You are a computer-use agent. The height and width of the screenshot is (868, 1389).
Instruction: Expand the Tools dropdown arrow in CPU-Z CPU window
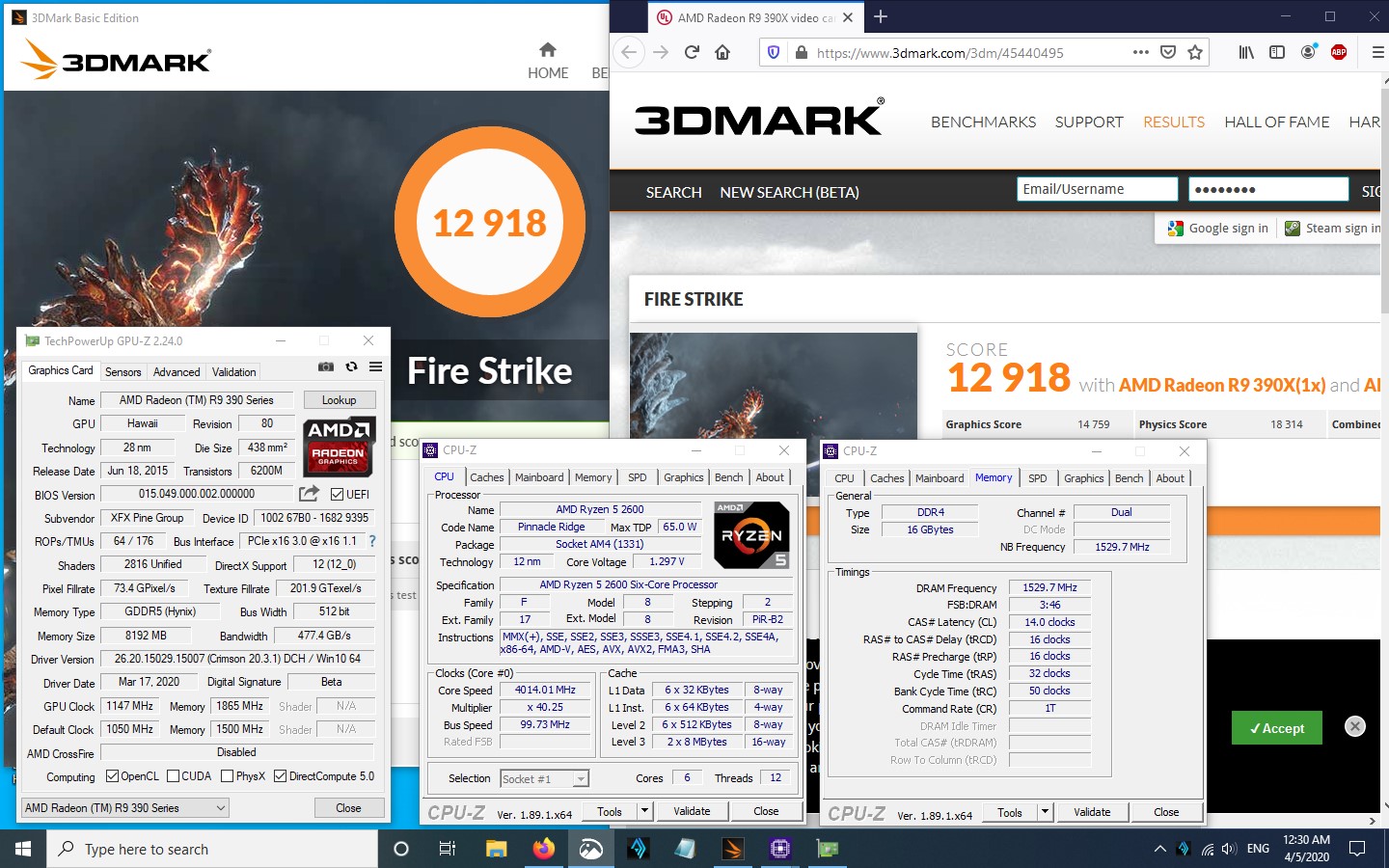click(645, 811)
